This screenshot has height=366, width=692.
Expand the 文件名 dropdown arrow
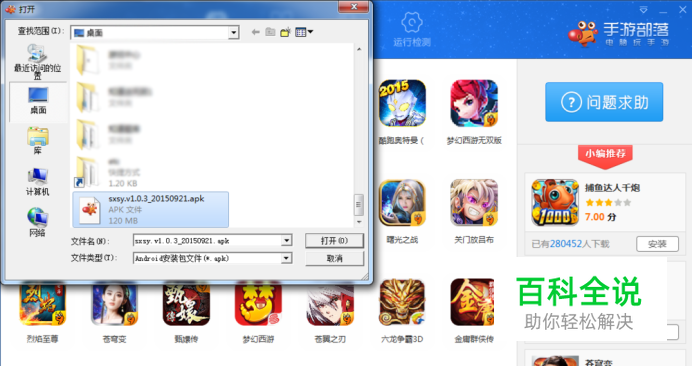pos(286,241)
